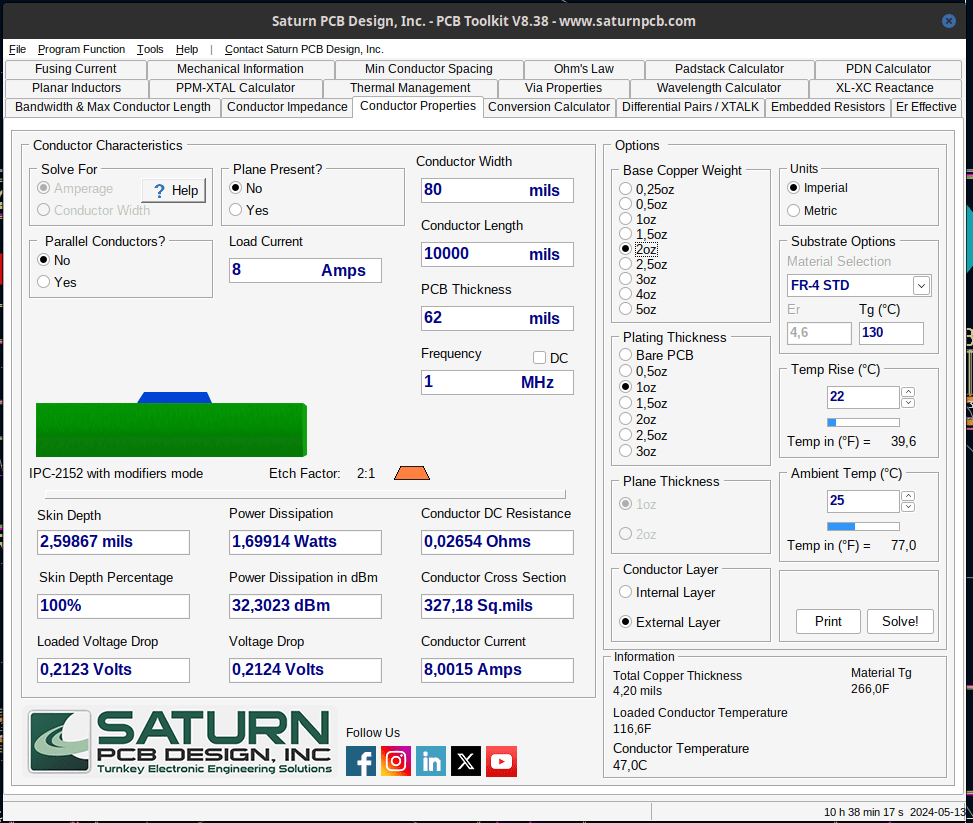Choose 0,5oz base copper weight
Viewport: 973px width, 823px height.
[643, 204]
